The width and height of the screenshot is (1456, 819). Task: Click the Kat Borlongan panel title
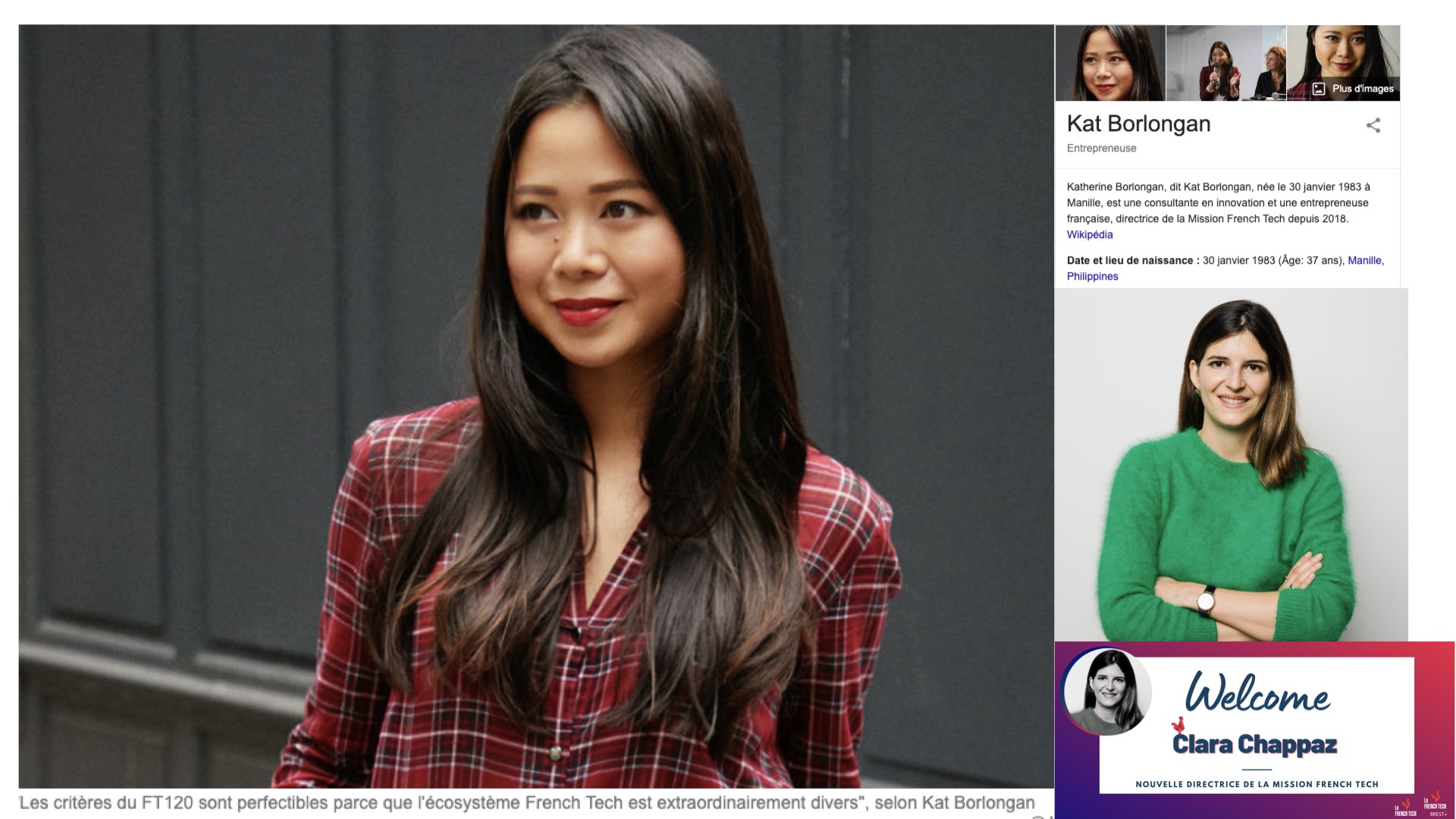pyautogui.click(x=1138, y=124)
